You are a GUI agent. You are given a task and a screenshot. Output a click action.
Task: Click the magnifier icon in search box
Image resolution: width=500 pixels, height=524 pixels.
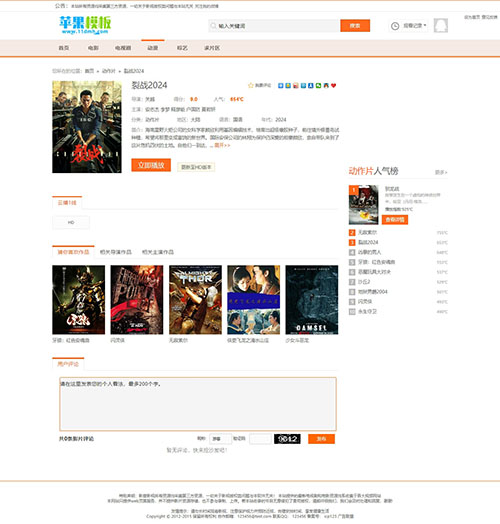pyautogui.click(x=213, y=26)
